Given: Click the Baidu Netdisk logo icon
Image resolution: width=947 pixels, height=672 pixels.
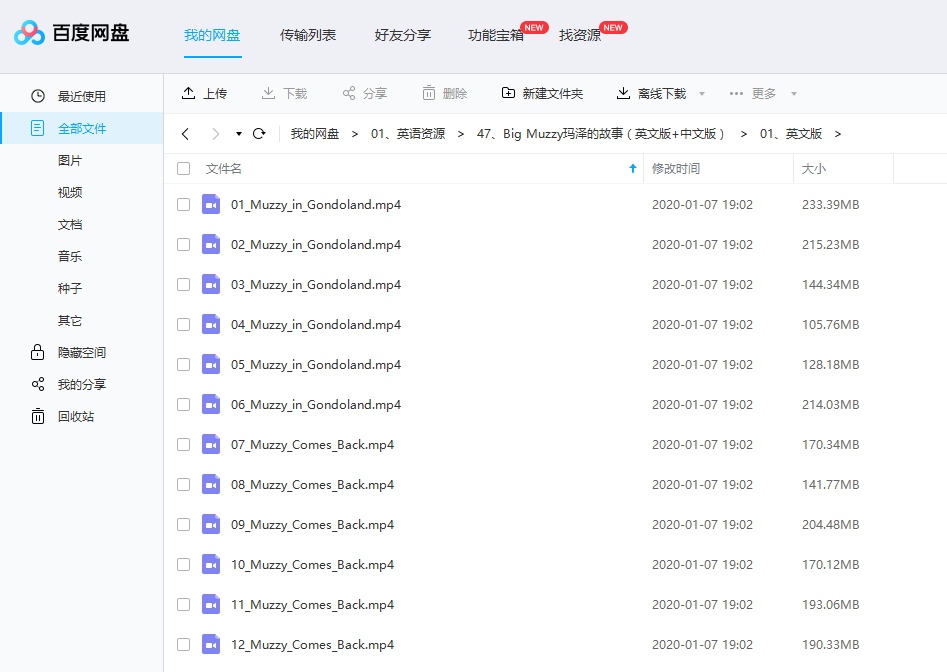Looking at the screenshot, I should (x=30, y=33).
